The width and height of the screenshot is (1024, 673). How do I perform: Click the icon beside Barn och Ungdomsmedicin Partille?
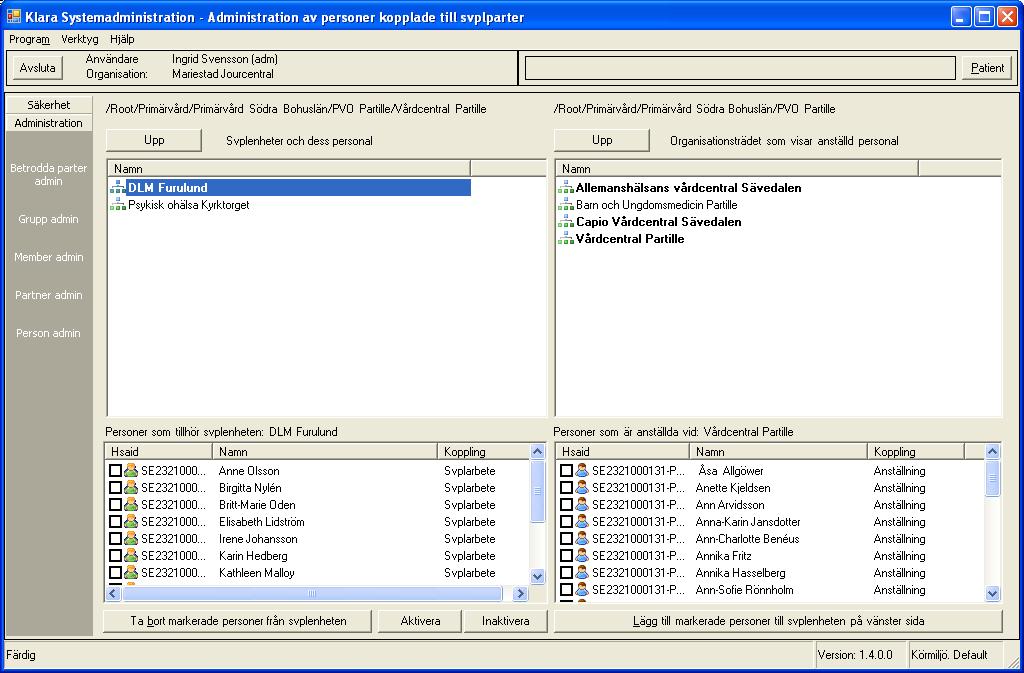[566, 205]
